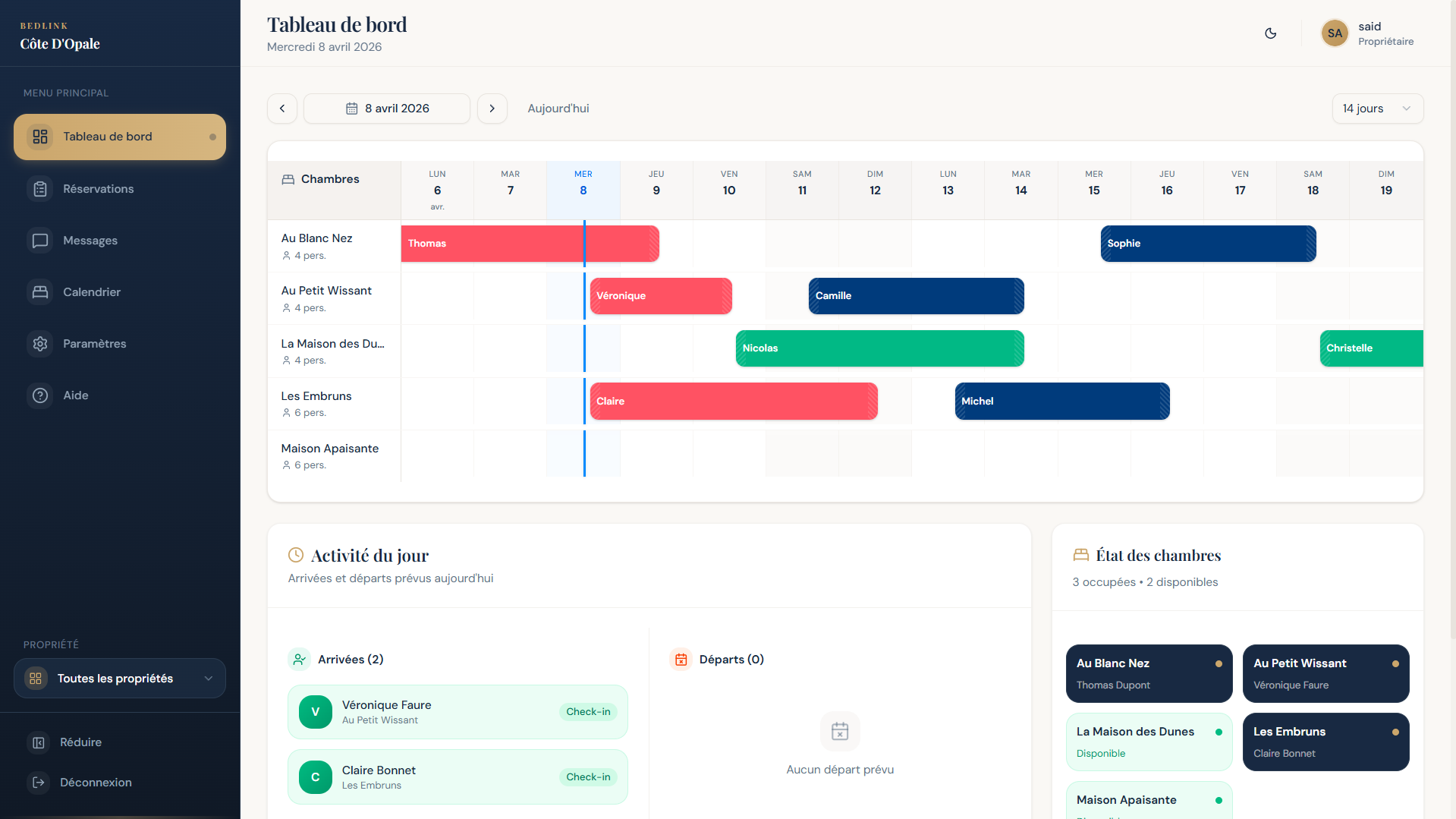Advance to next date with right chevron
1456x819 pixels.
pyautogui.click(x=492, y=108)
